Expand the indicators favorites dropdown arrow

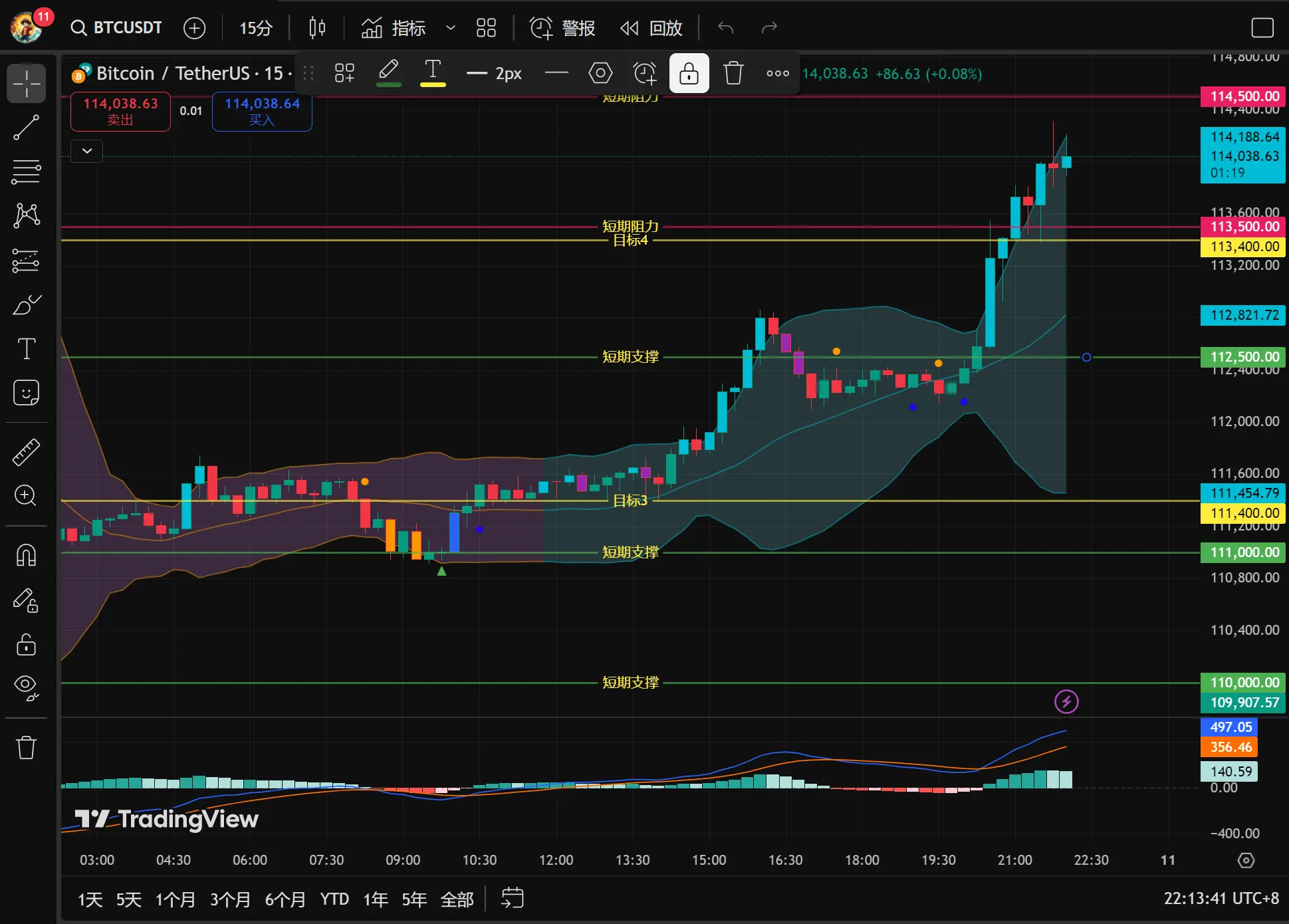click(x=450, y=28)
